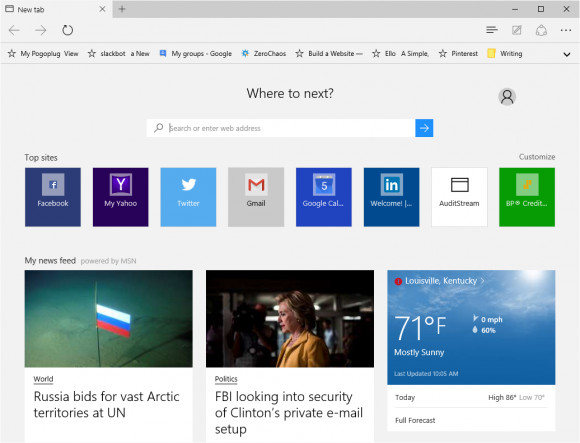Open the Full Forecast link

point(415,420)
